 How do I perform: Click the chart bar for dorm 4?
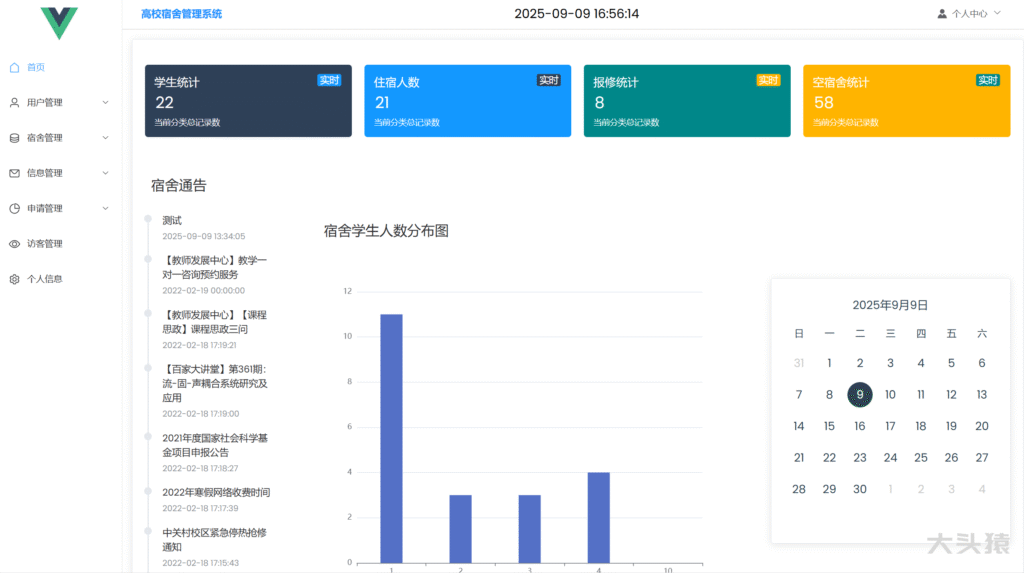[599, 517]
